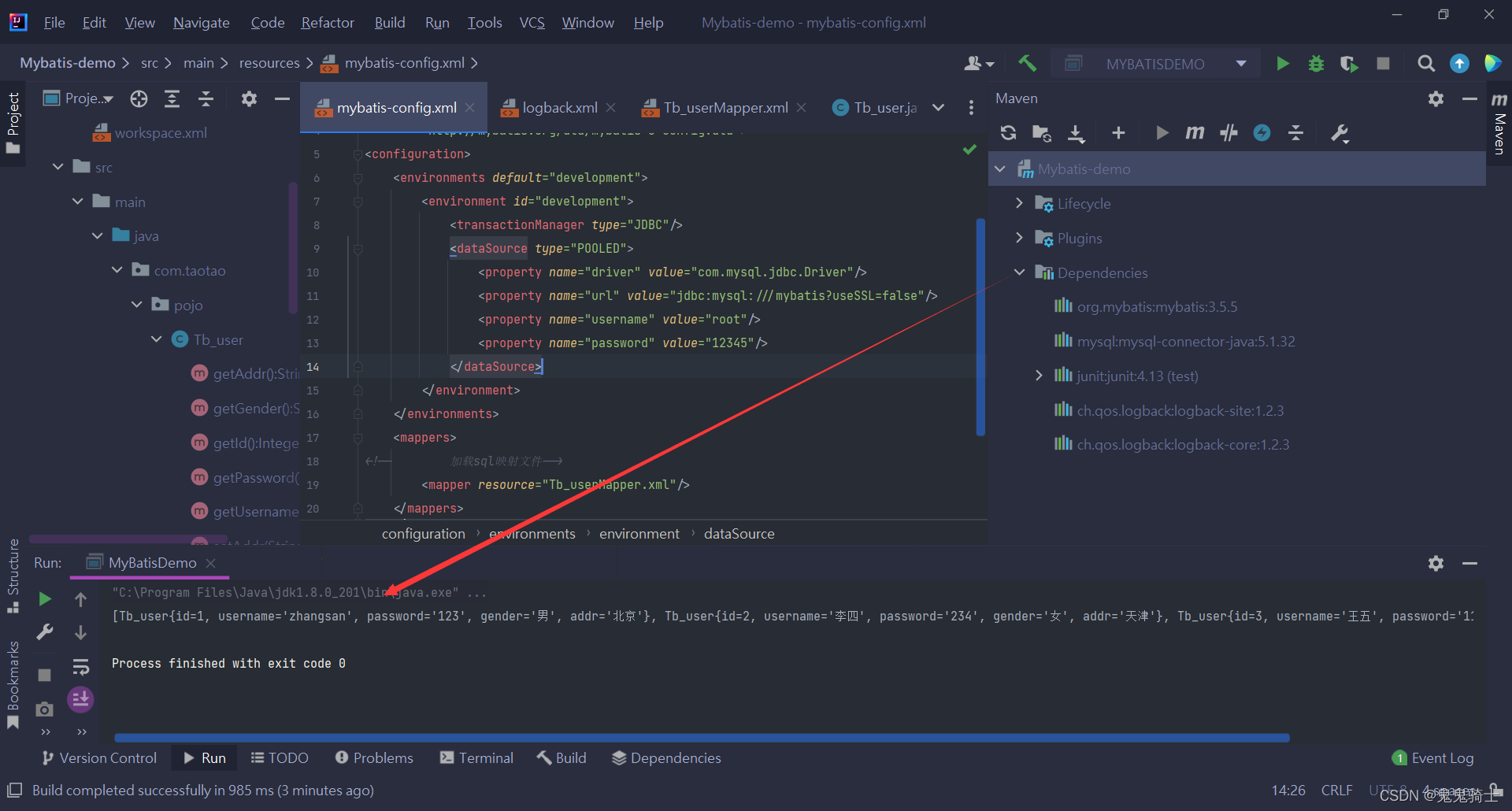
Task: Start debugging with the bug icon
Action: [x=1316, y=64]
